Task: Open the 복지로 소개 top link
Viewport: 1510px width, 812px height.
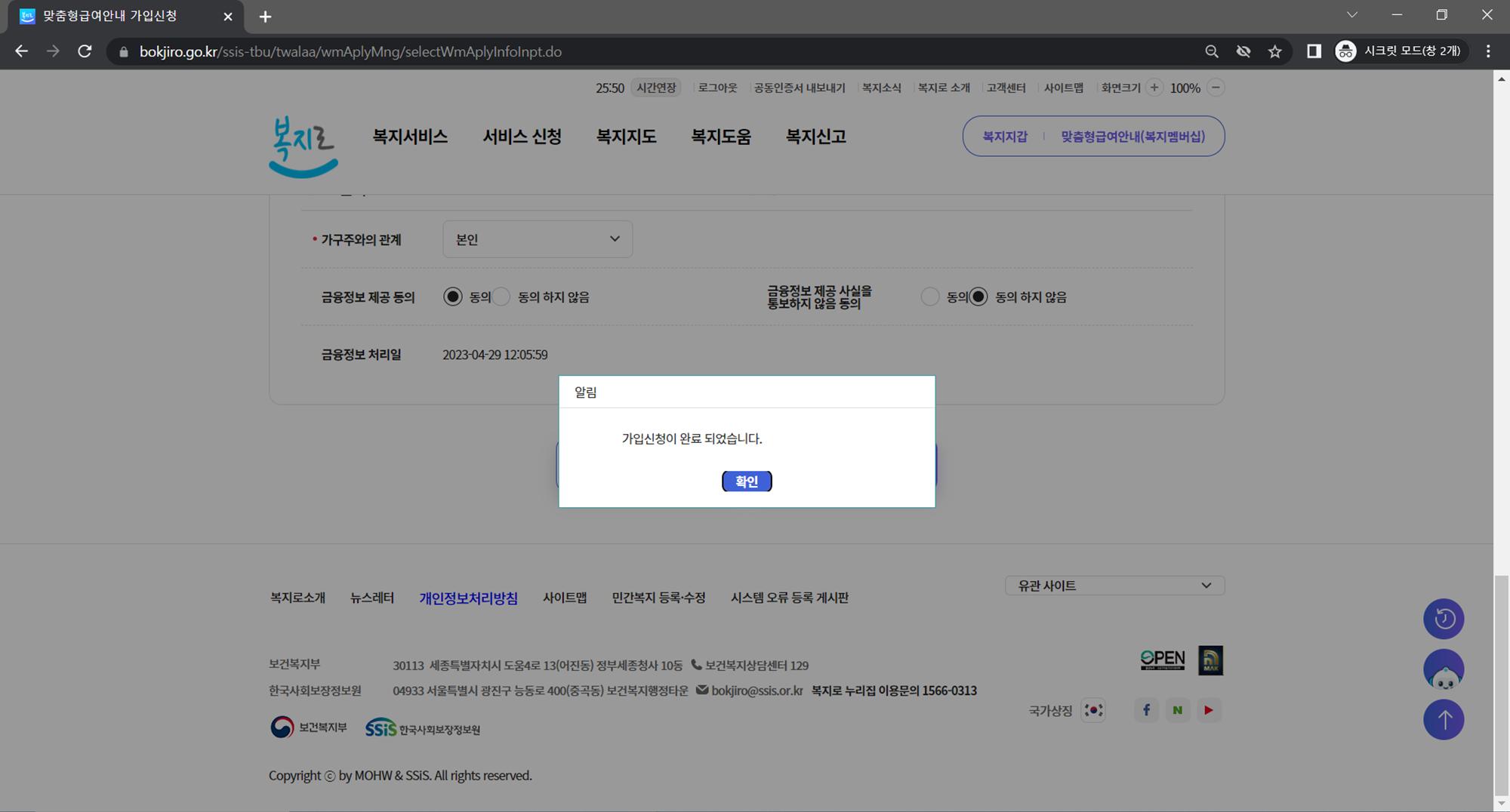Action: pos(944,88)
